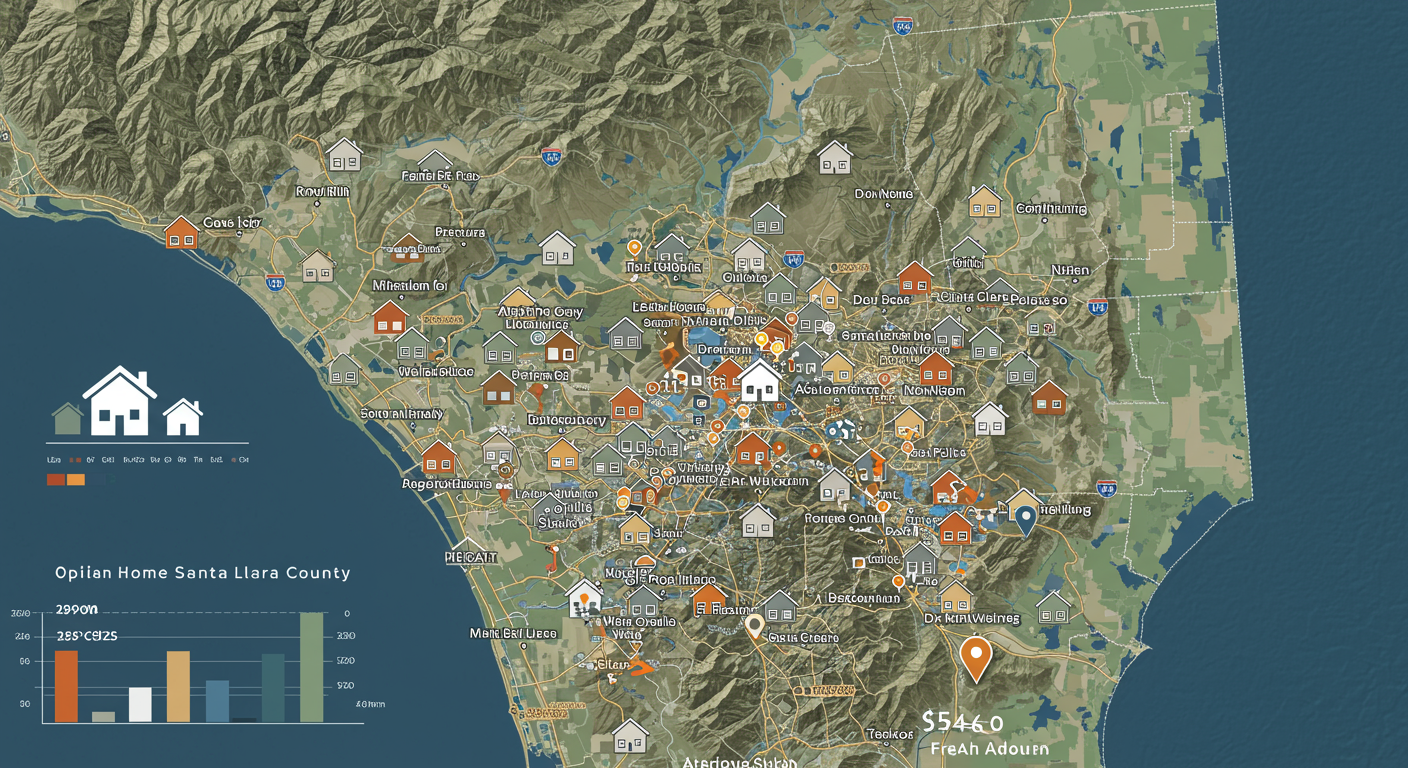The image size is (1408, 768).
Task: Open the orange house marker near the coast
Action: [x=182, y=232]
